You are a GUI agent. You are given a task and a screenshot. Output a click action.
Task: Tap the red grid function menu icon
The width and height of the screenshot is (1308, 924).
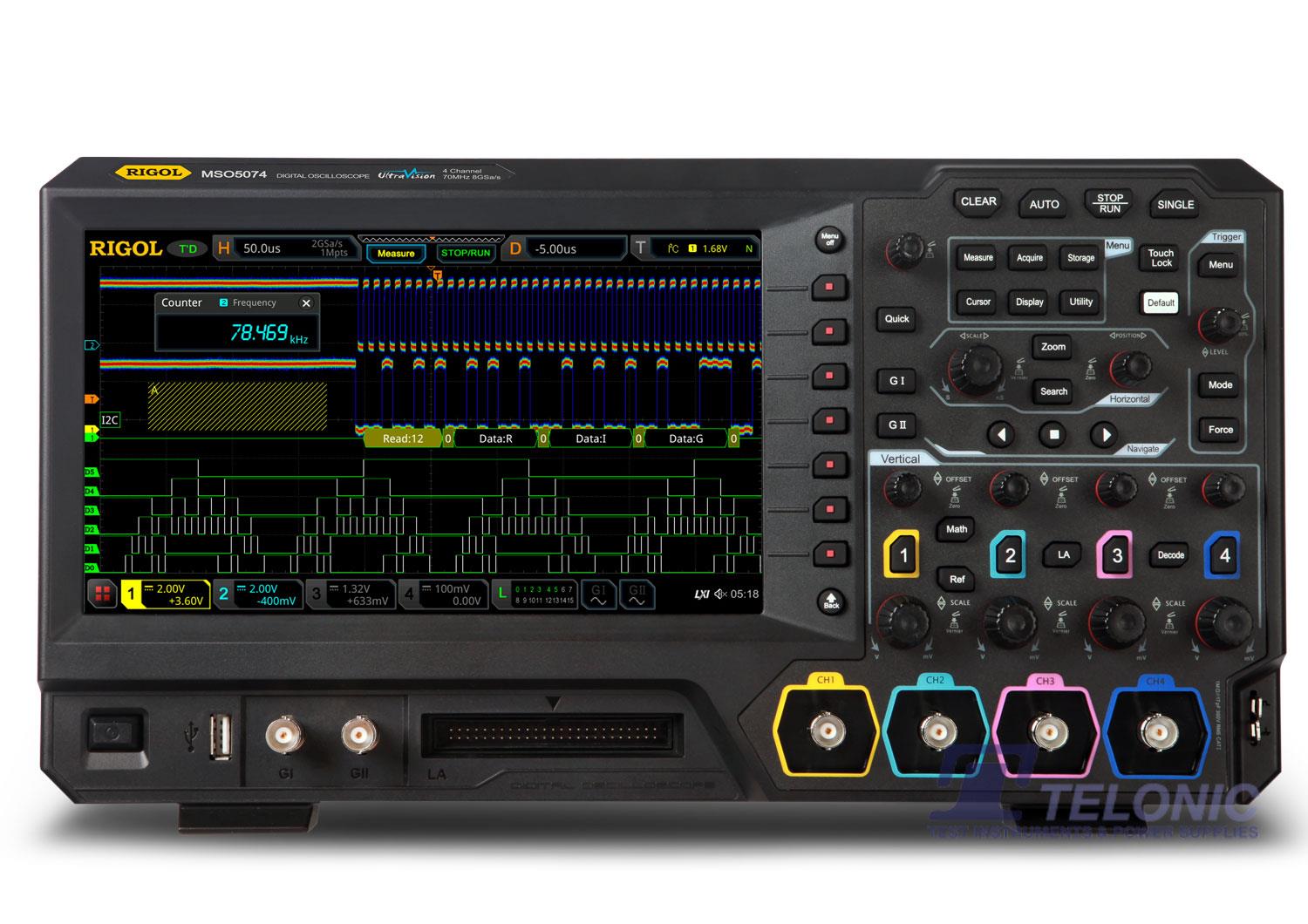click(x=102, y=594)
